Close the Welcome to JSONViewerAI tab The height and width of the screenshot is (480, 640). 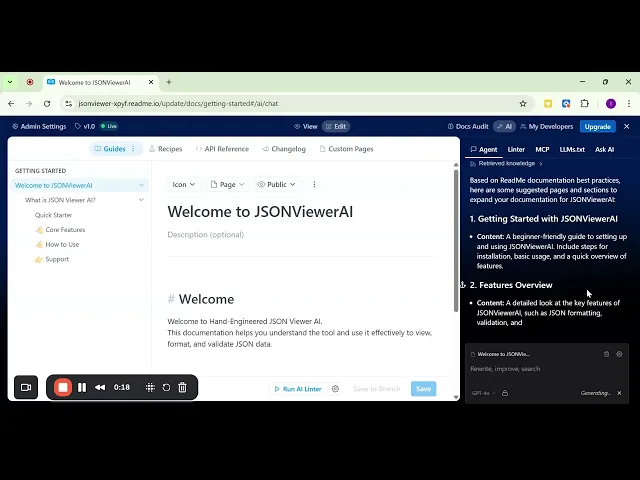[151, 82]
